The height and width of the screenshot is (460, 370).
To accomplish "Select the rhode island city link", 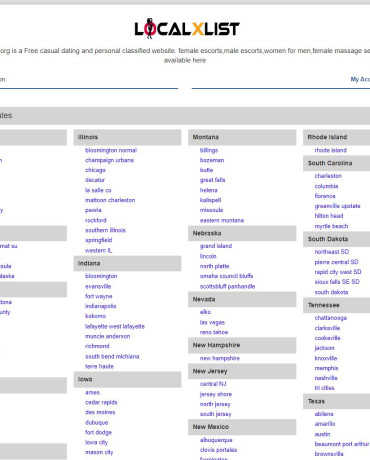I will tap(331, 150).
